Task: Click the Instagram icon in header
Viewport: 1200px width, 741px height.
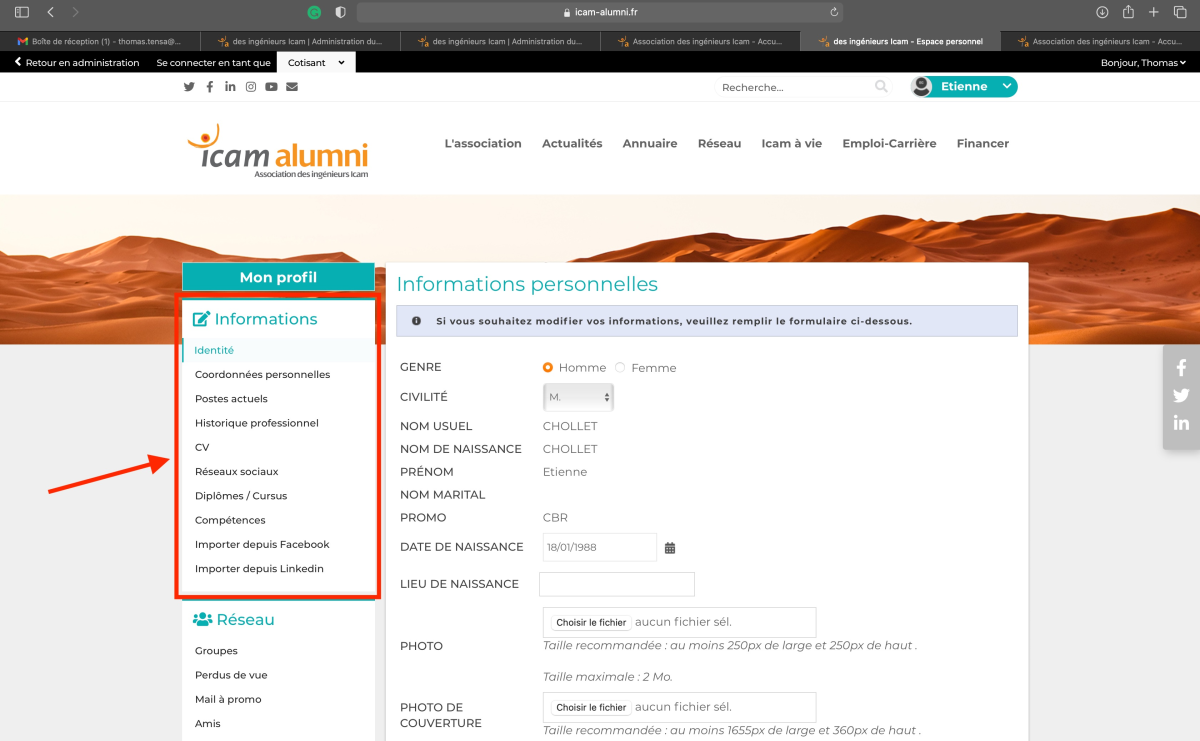Action: tap(251, 87)
